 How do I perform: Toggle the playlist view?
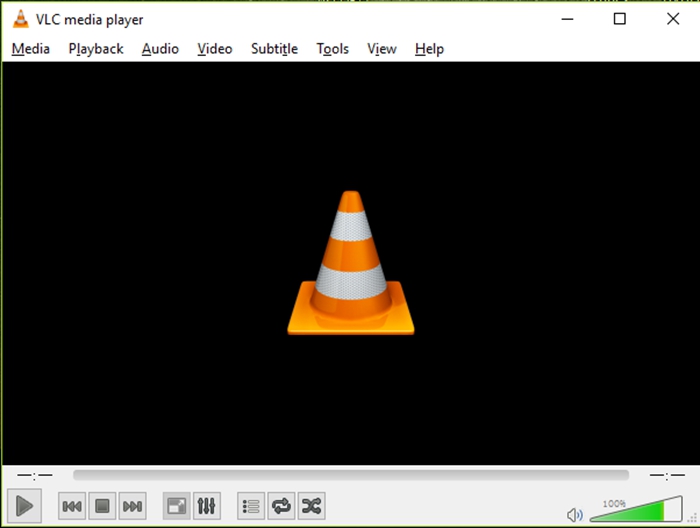(x=251, y=506)
